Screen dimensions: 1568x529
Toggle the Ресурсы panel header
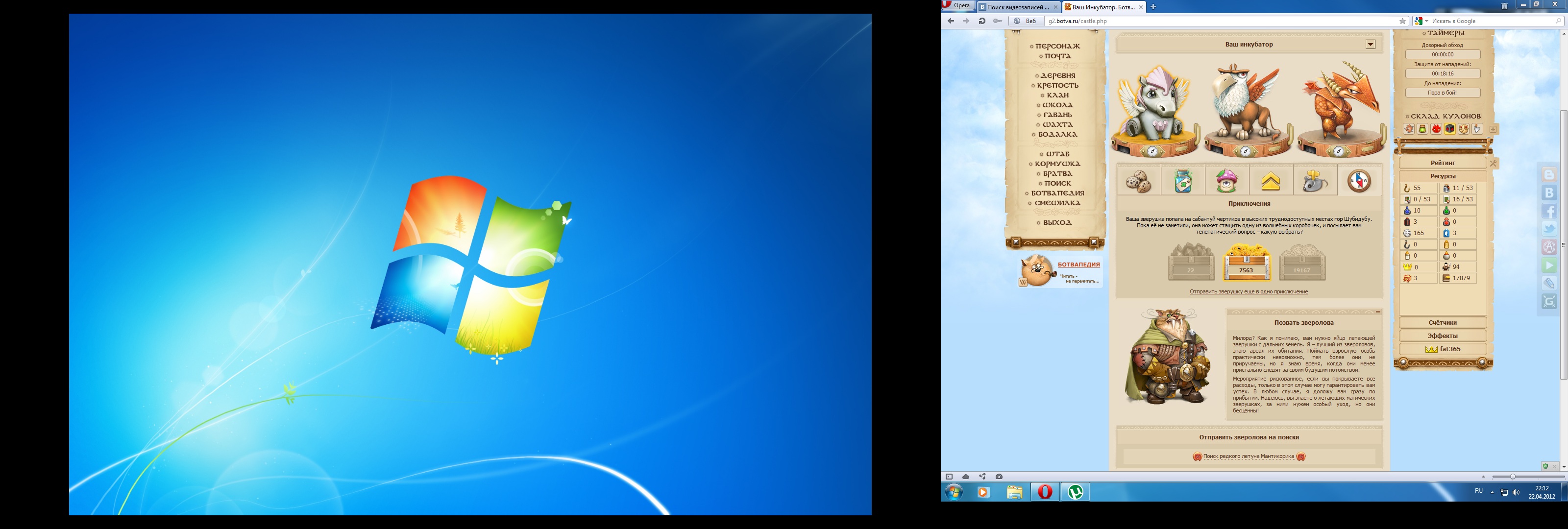pyautogui.click(x=1443, y=176)
